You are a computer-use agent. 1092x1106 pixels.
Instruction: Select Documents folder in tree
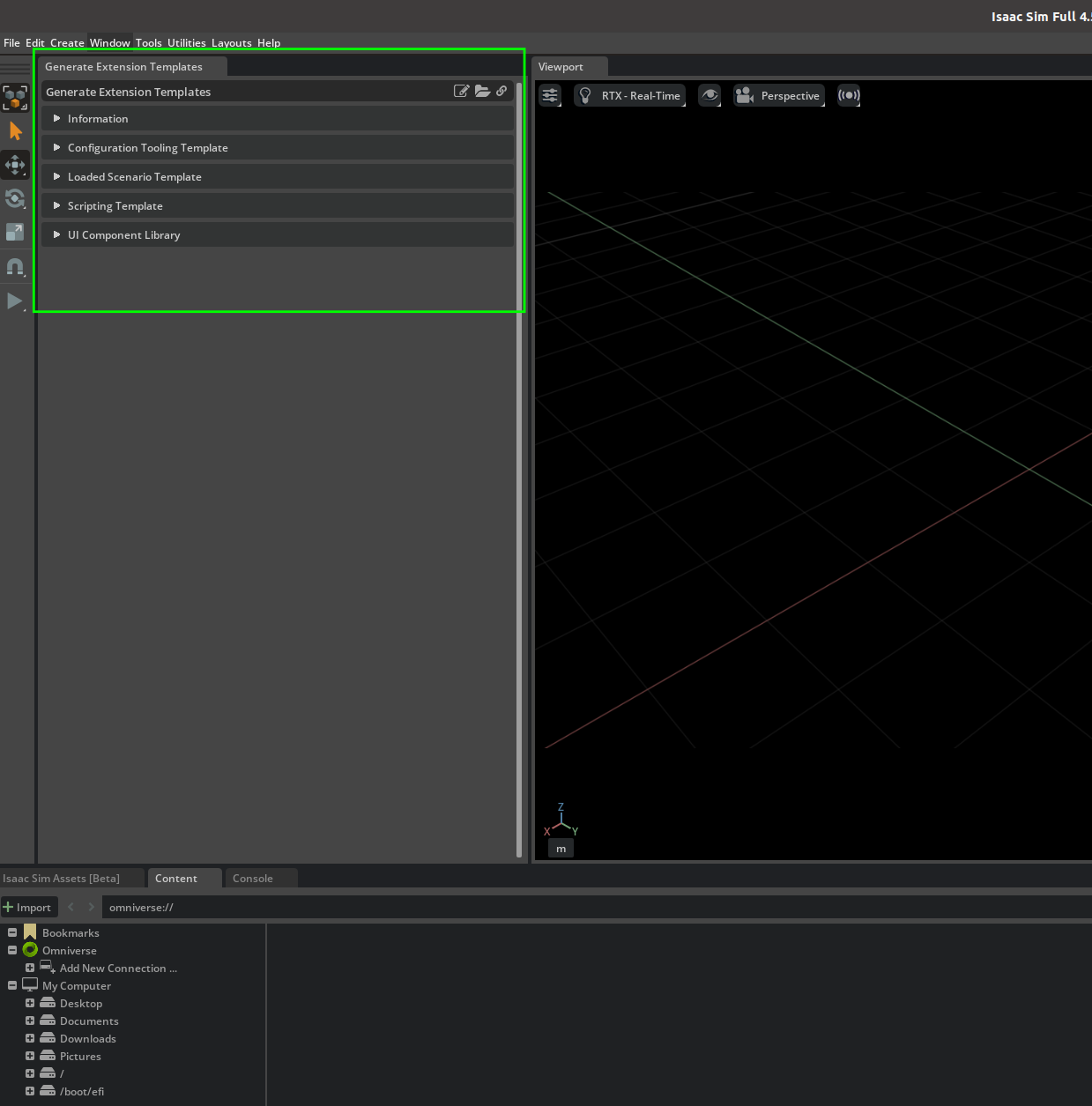[x=89, y=1021]
